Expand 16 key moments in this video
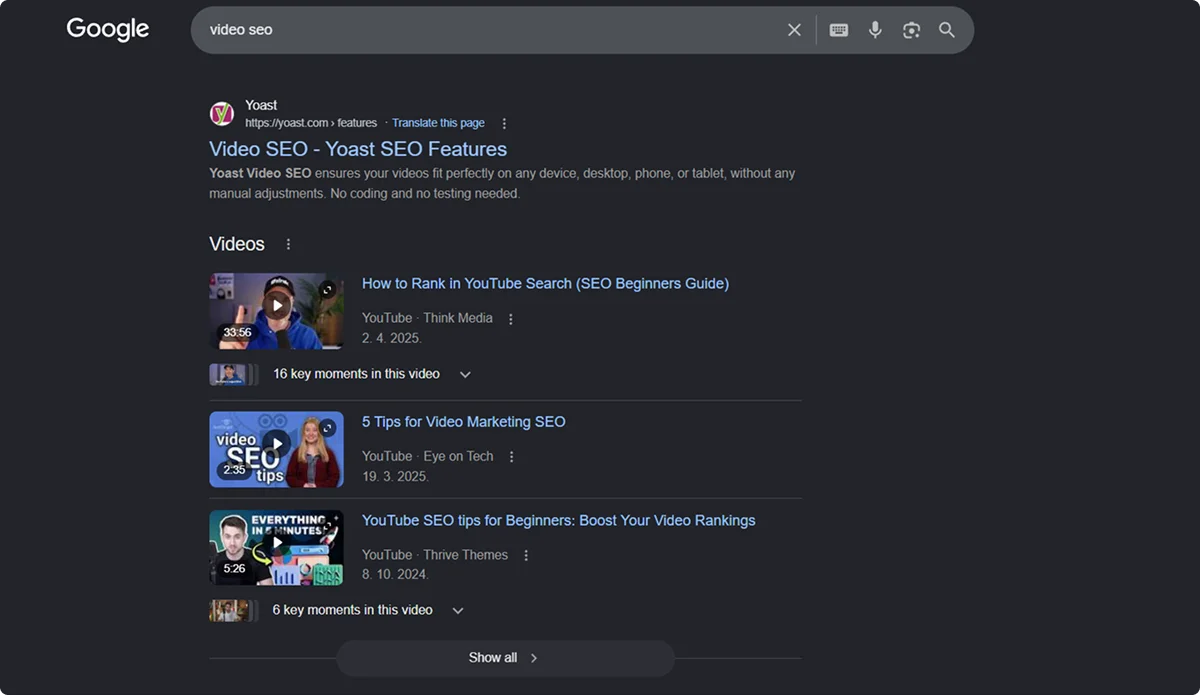This screenshot has height=695, width=1200. point(465,374)
